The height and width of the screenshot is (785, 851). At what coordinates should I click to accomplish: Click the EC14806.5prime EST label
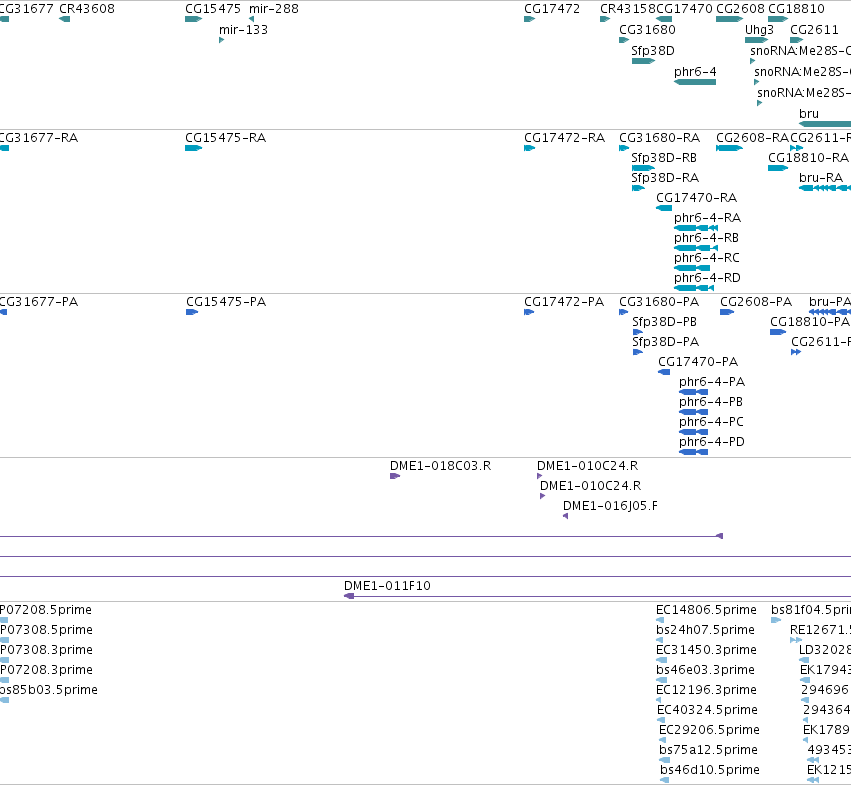click(707, 610)
